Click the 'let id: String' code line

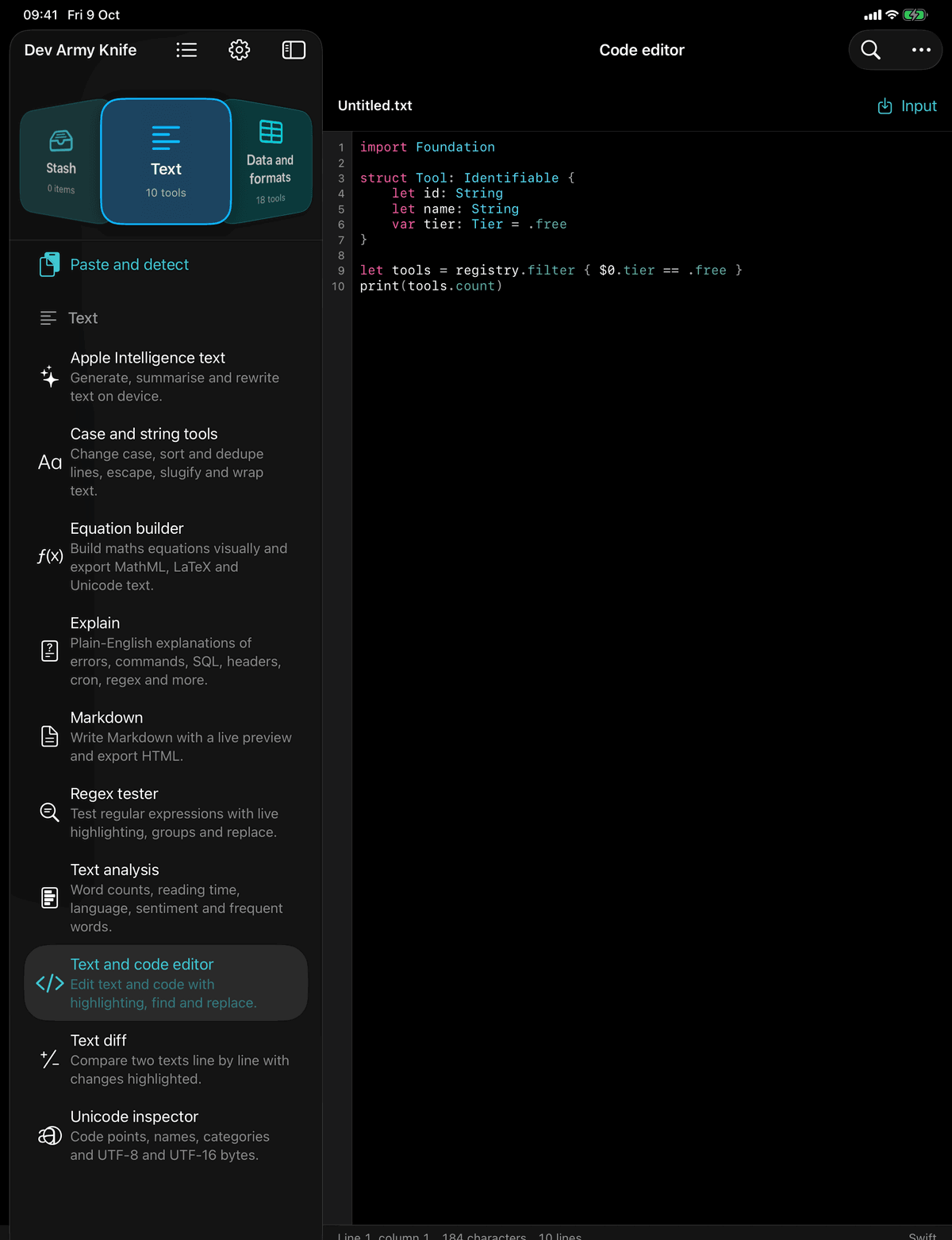pyautogui.click(x=447, y=193)
